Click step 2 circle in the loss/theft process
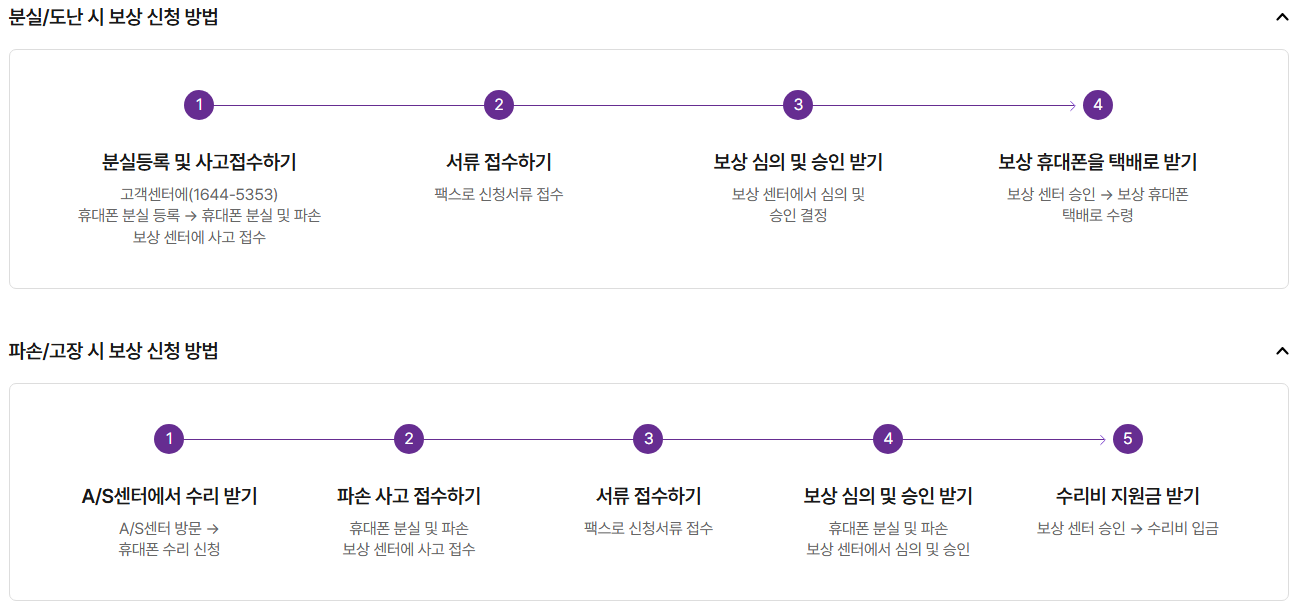 click(x=497, y=102)
